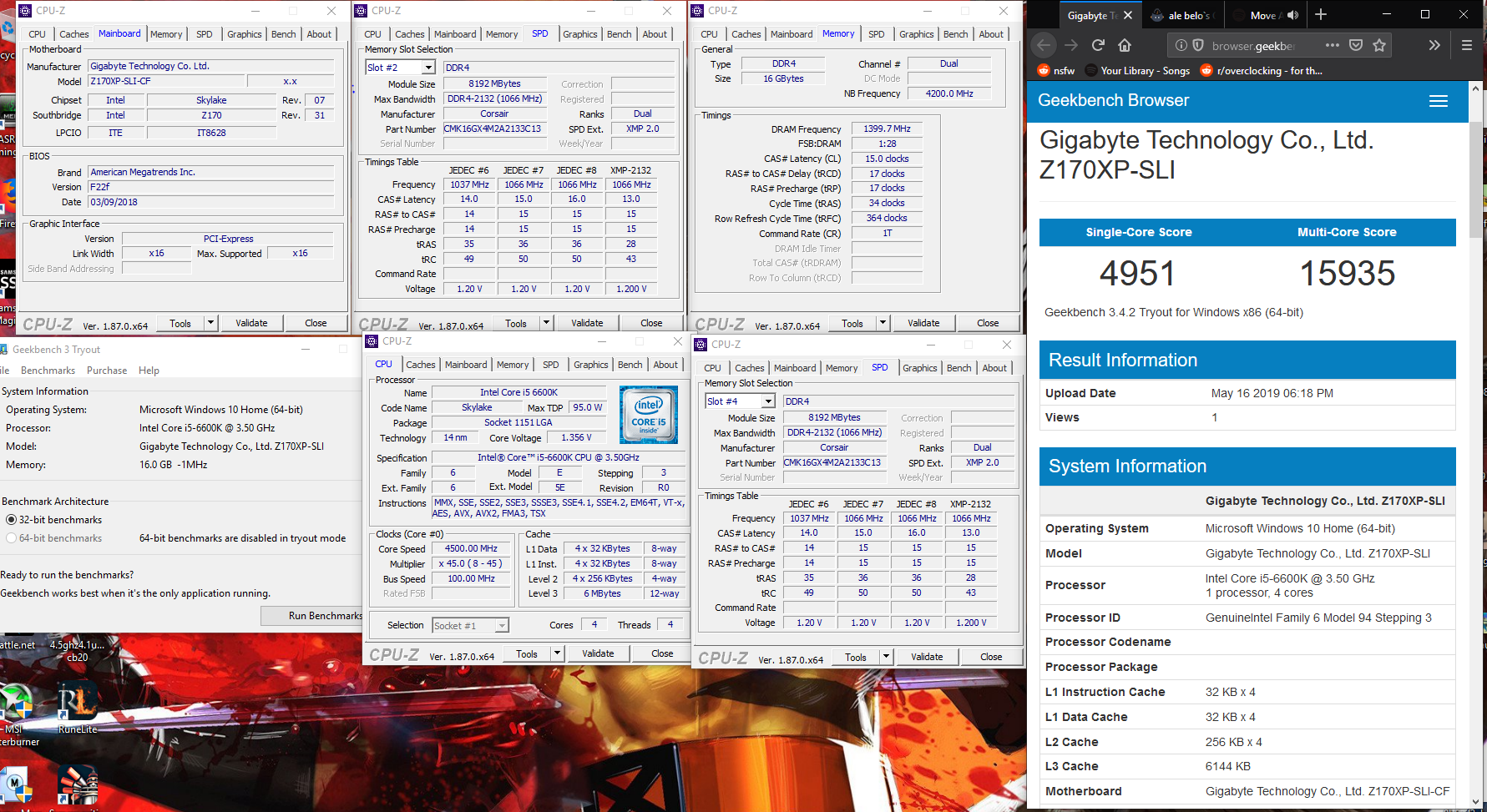
Task: Click the scrollbar down arrow in Firefox
Action: pos(1474,803)
